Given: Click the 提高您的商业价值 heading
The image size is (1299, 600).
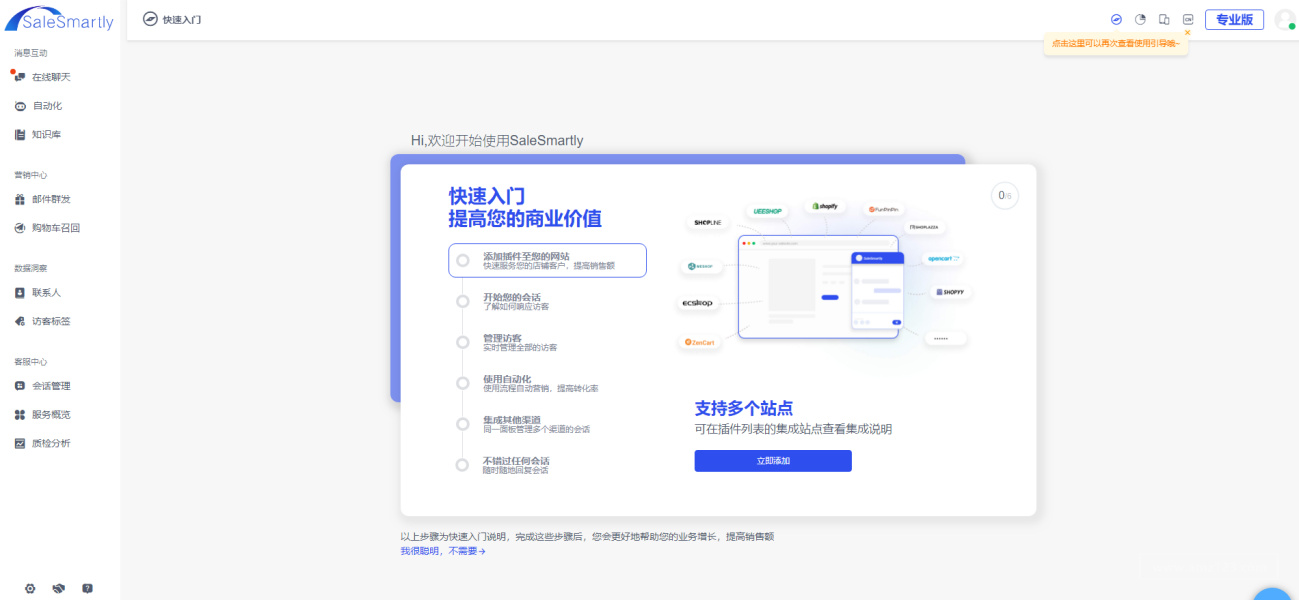Looking at the screenshot, I should (525, 219).
